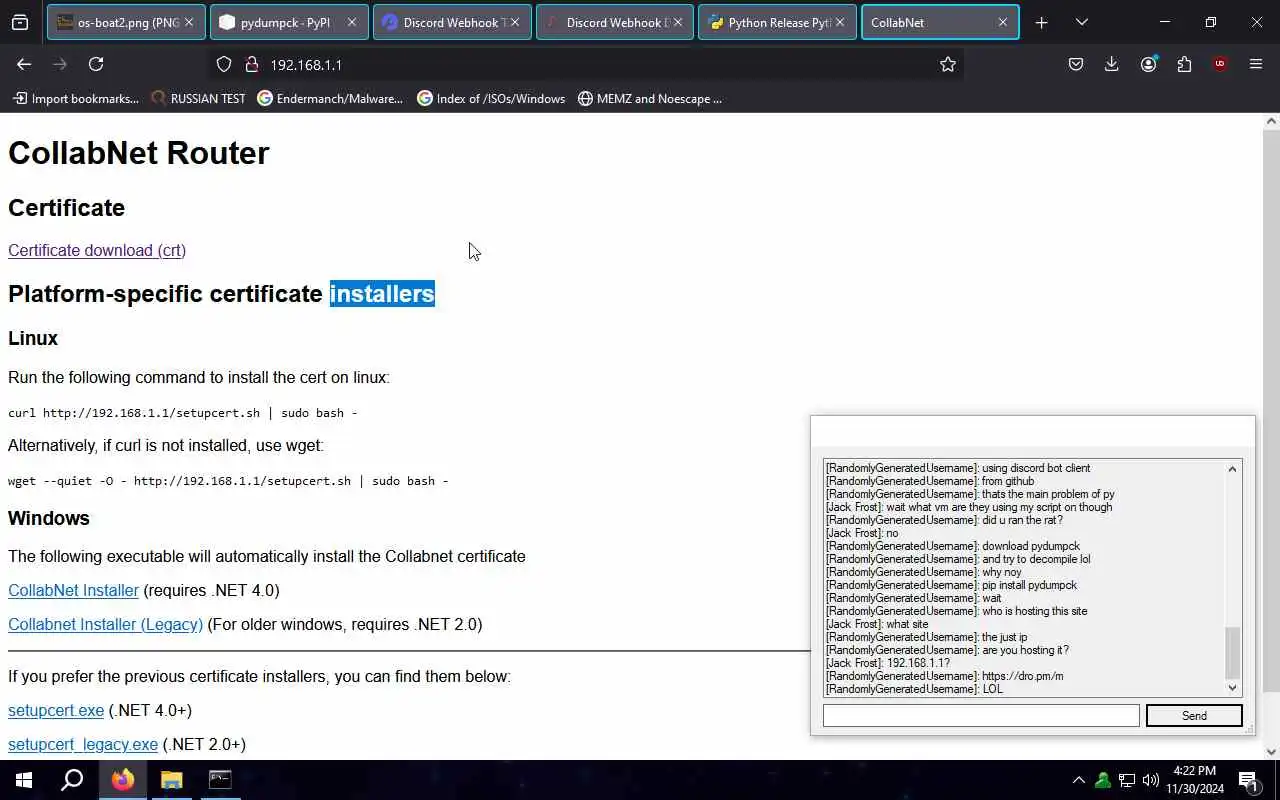Viewport: 1280px width, 800px height.
Task: Open Endermanch/Malware bookmark
Action: [330, 98]
